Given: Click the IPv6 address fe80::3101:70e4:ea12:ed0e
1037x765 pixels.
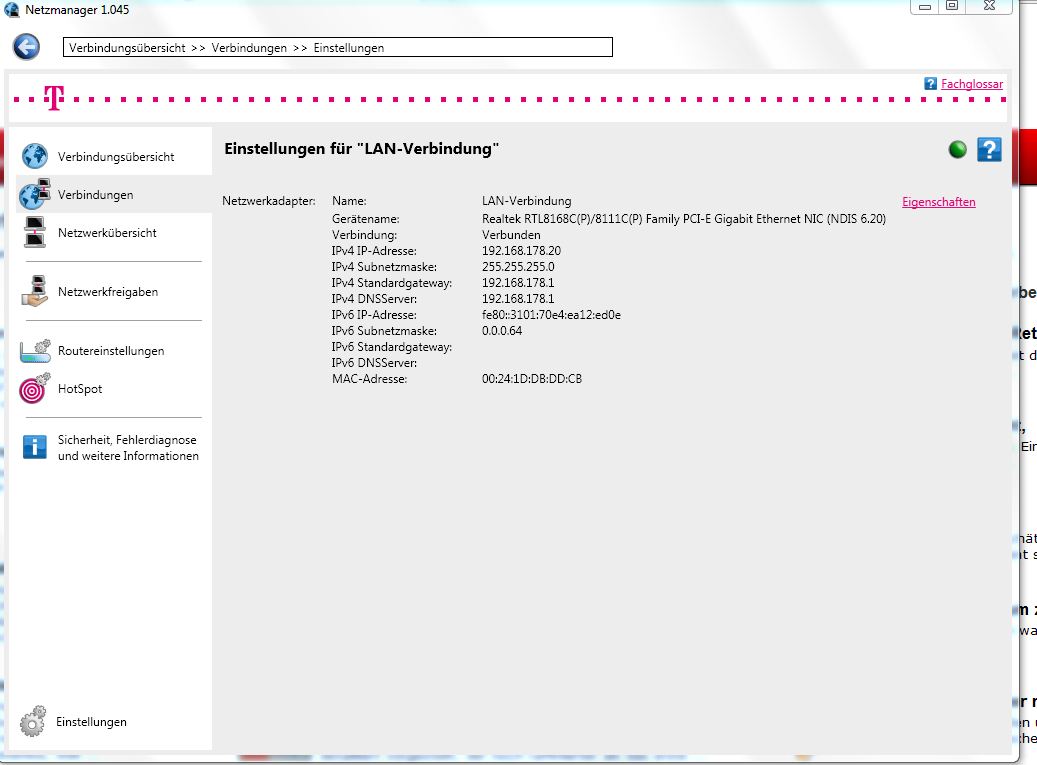Looking at the screenshot, I should click(551, 315).
